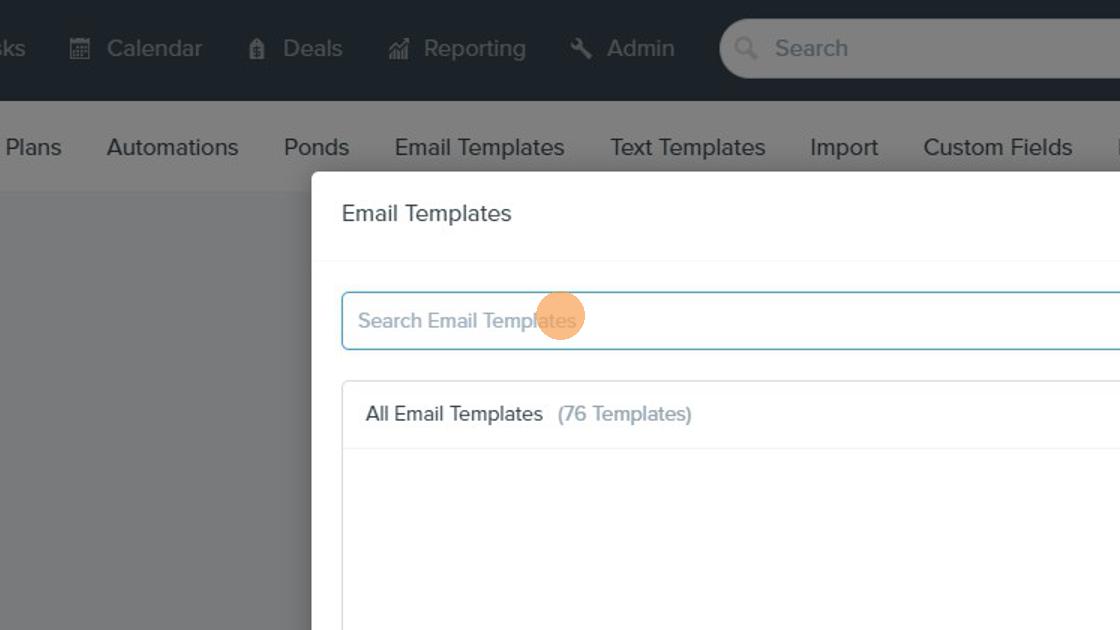Open the Reporting menu label

coord(474,49)
